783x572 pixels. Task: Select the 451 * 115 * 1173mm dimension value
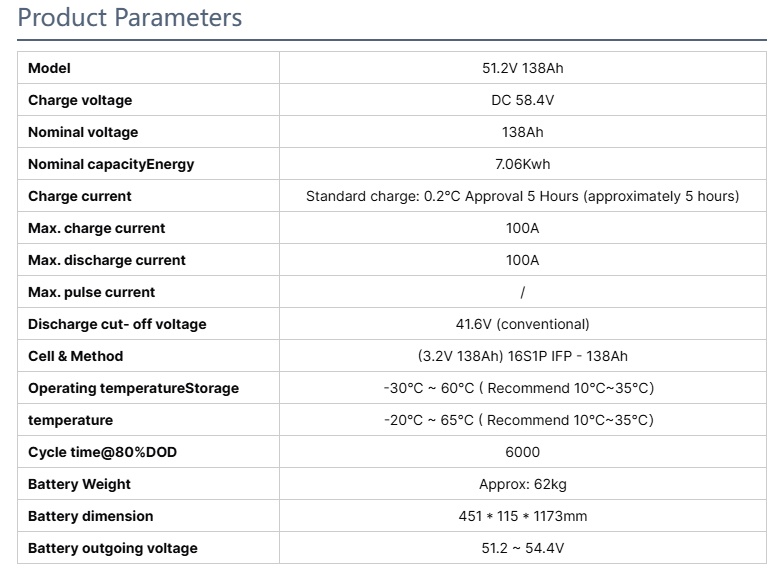(x=522, y=516)
